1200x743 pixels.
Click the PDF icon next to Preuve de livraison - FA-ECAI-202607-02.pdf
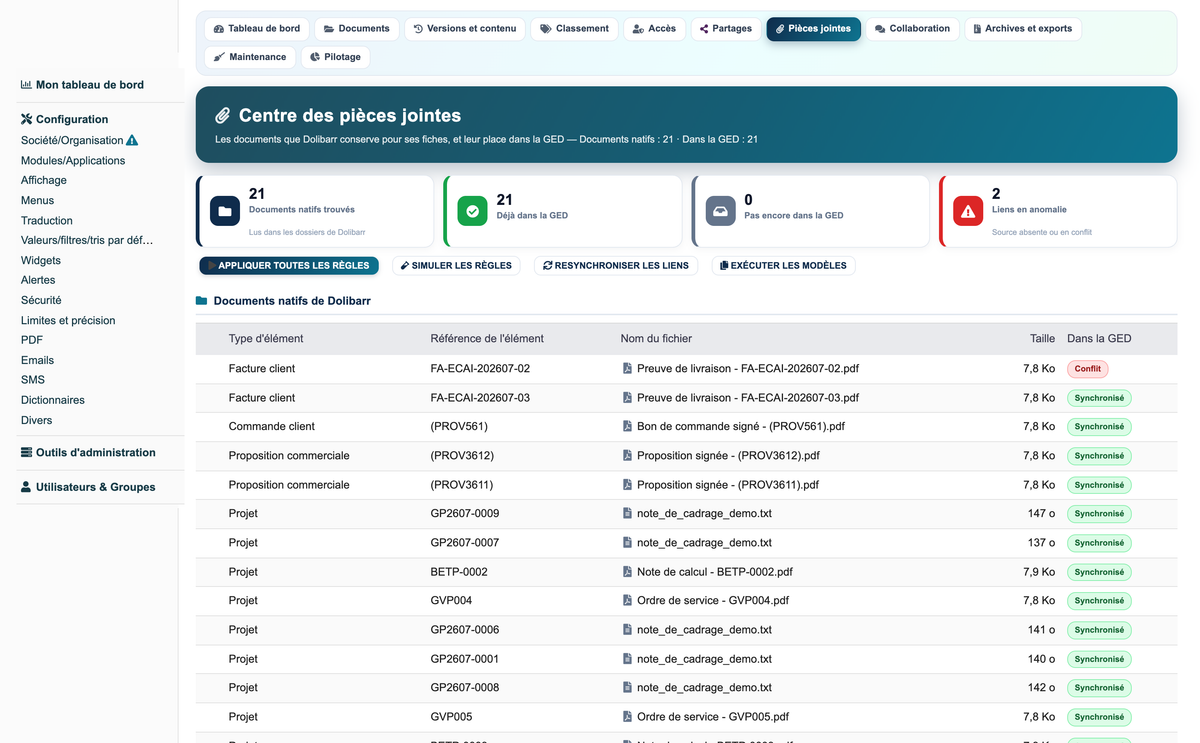(627, 369)
